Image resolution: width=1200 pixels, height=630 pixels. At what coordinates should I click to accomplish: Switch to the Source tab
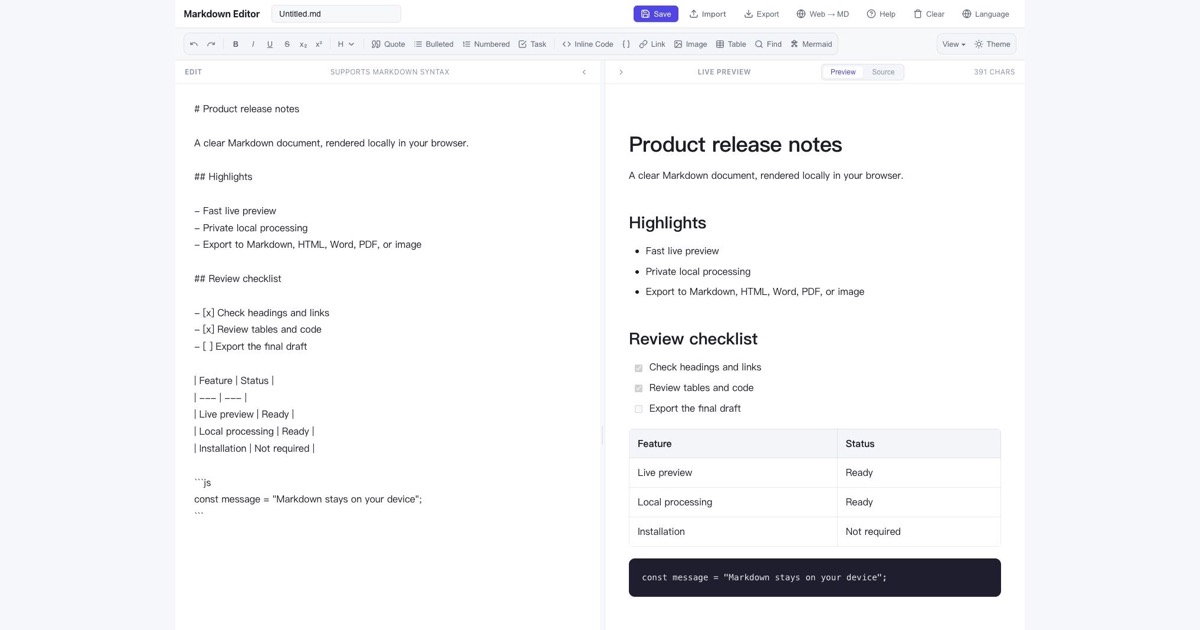(x=883, y=72)
